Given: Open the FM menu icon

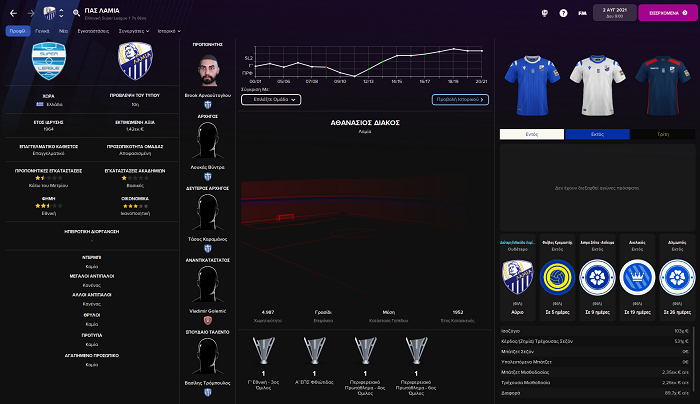Looking at the screenshot, I should click(x=582, y=13).
